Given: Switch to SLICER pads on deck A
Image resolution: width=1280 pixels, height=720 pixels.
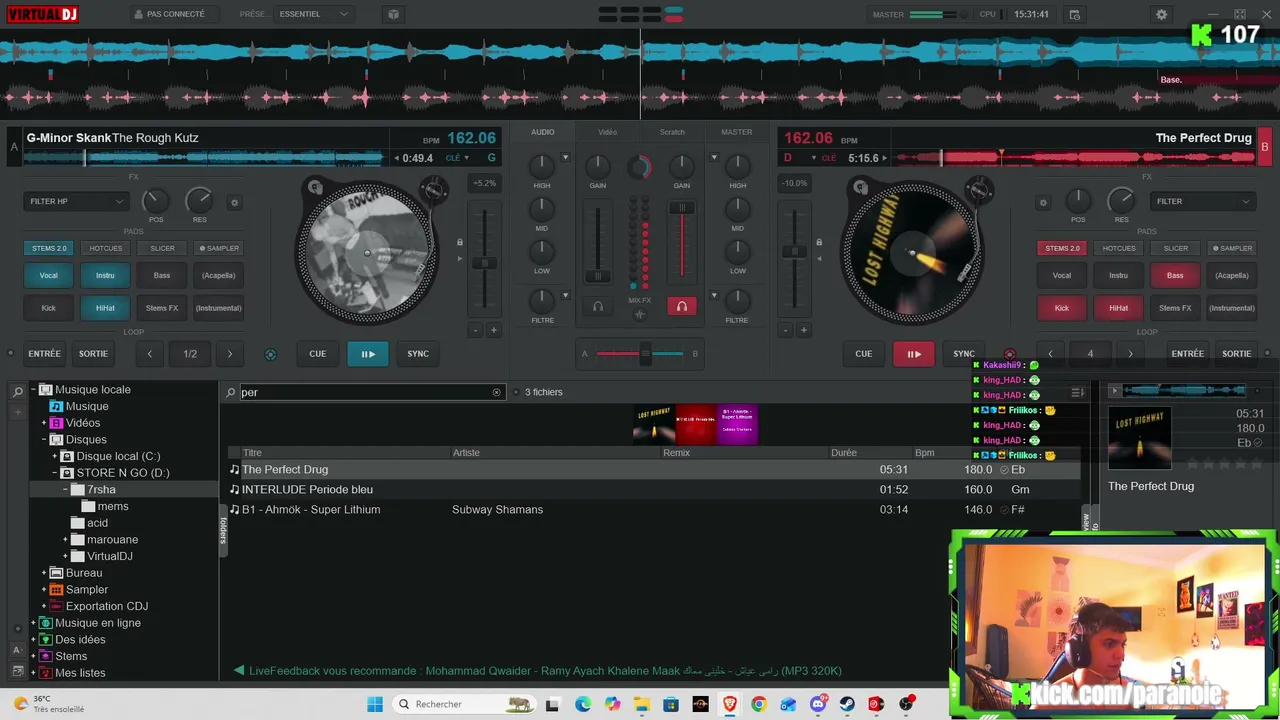Looking at the screenshot, I should (162, 249).
